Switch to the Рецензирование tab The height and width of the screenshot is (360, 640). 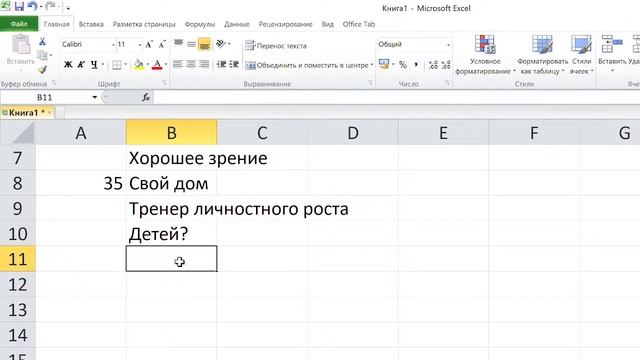[285, 24]
